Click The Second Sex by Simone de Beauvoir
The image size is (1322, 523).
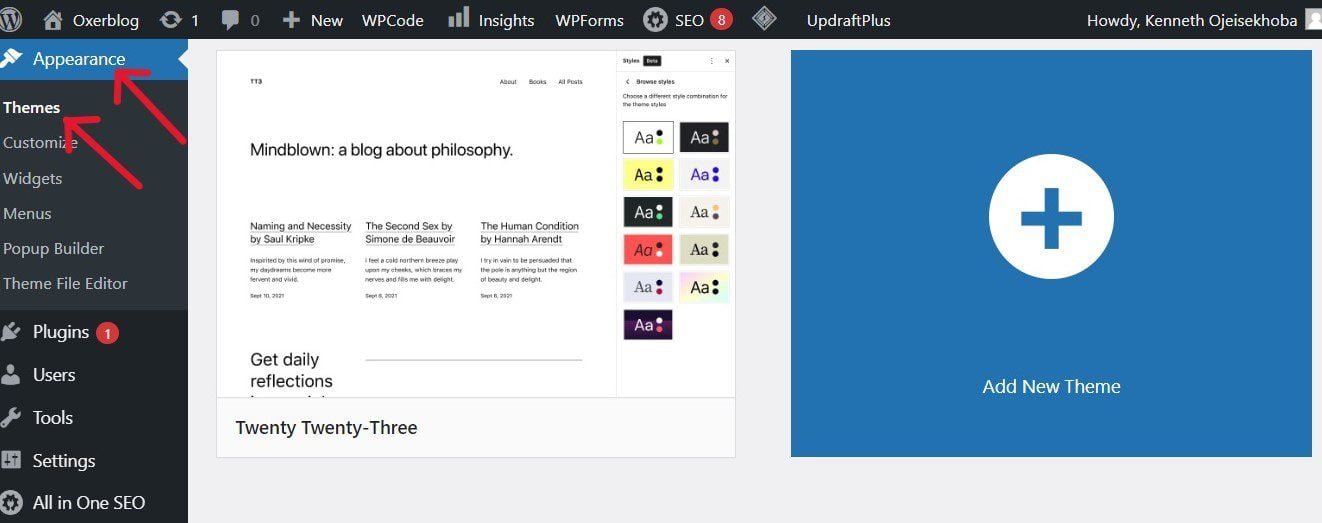(x=410, y=233)
